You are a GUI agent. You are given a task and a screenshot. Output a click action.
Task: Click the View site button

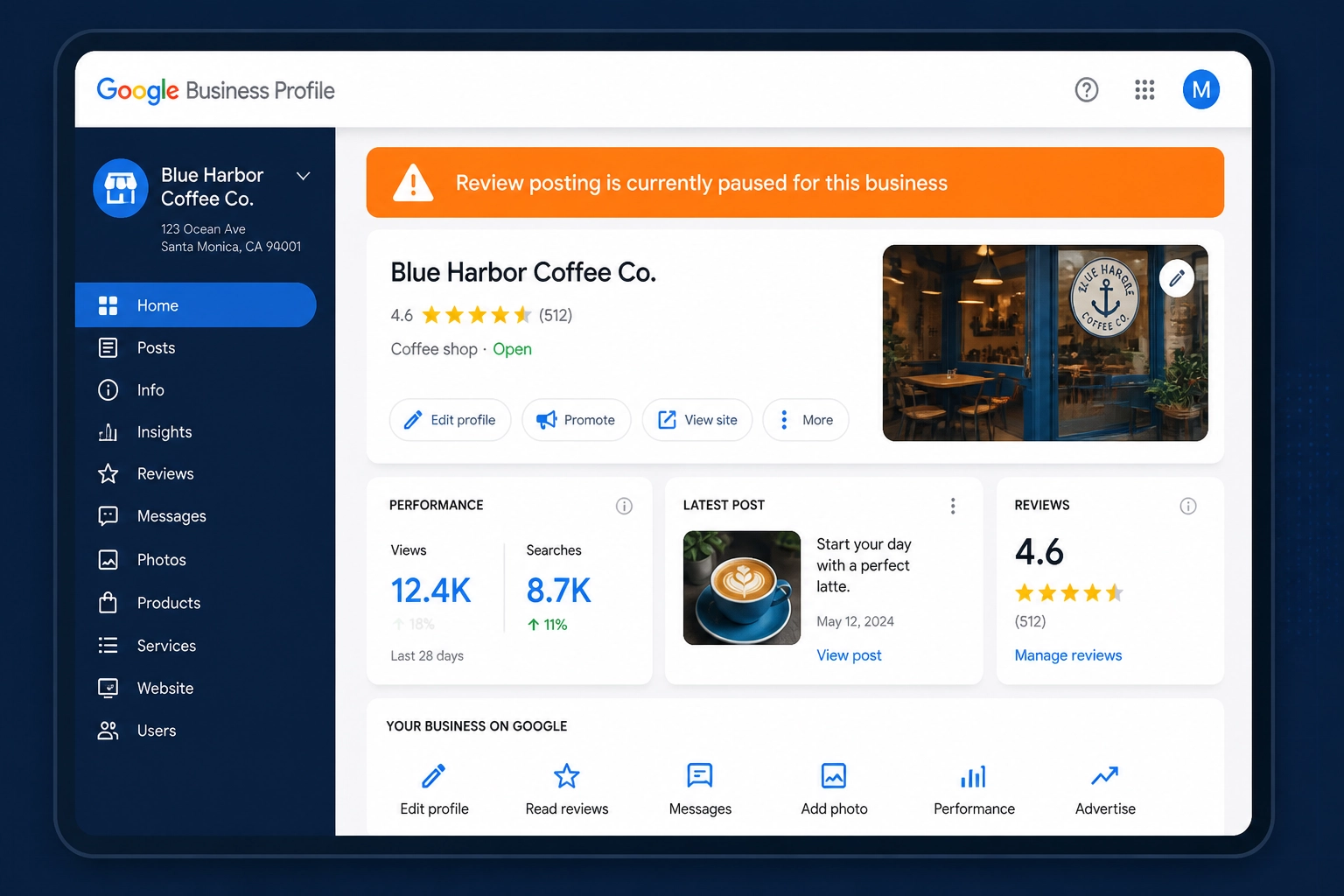point(697,420)
